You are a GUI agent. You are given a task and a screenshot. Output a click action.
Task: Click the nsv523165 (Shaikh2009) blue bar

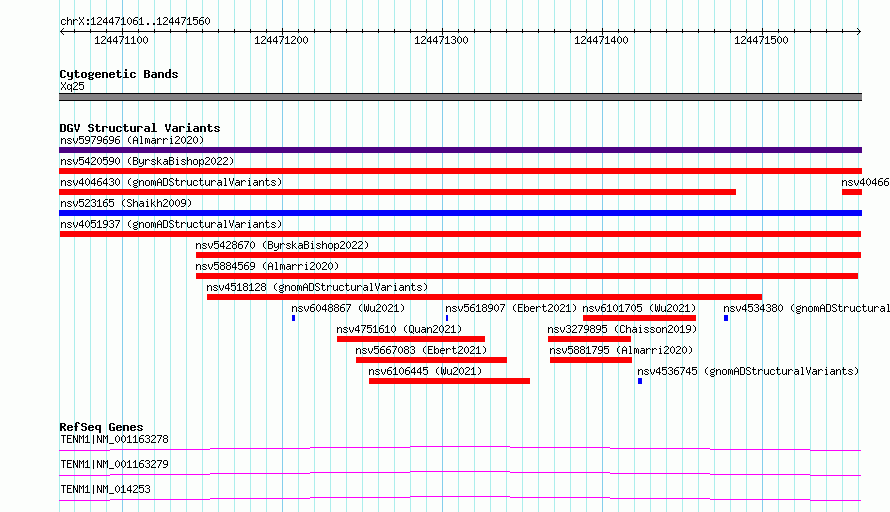(x=460, y=213)
